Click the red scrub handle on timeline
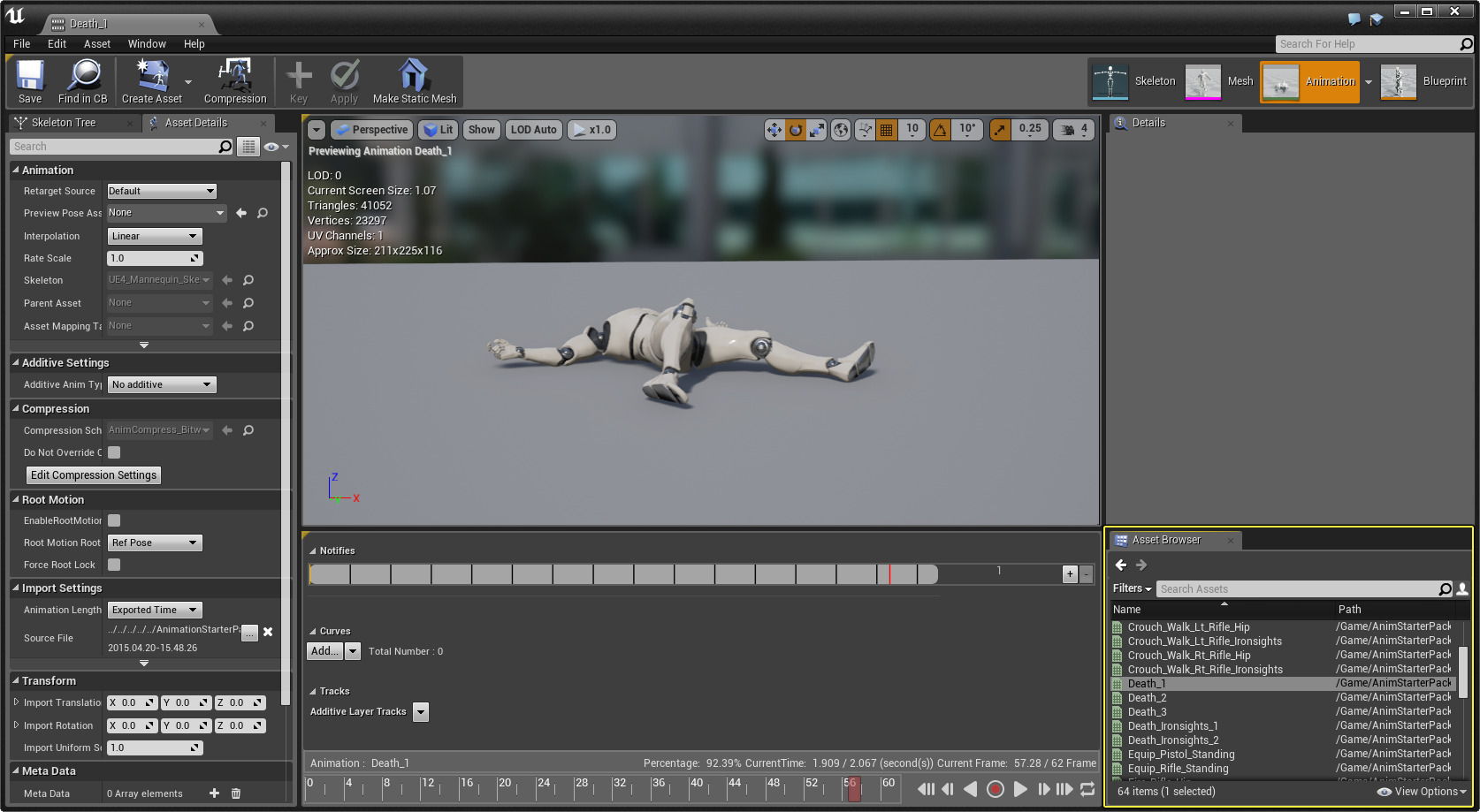This screenshot has height=812, width=1480. [x=853, y=788]
